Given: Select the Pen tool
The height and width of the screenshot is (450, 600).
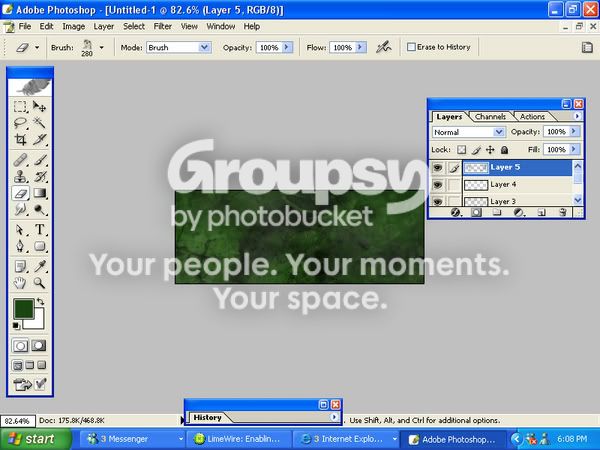Looking at the screenshot, I should point(20,246).
